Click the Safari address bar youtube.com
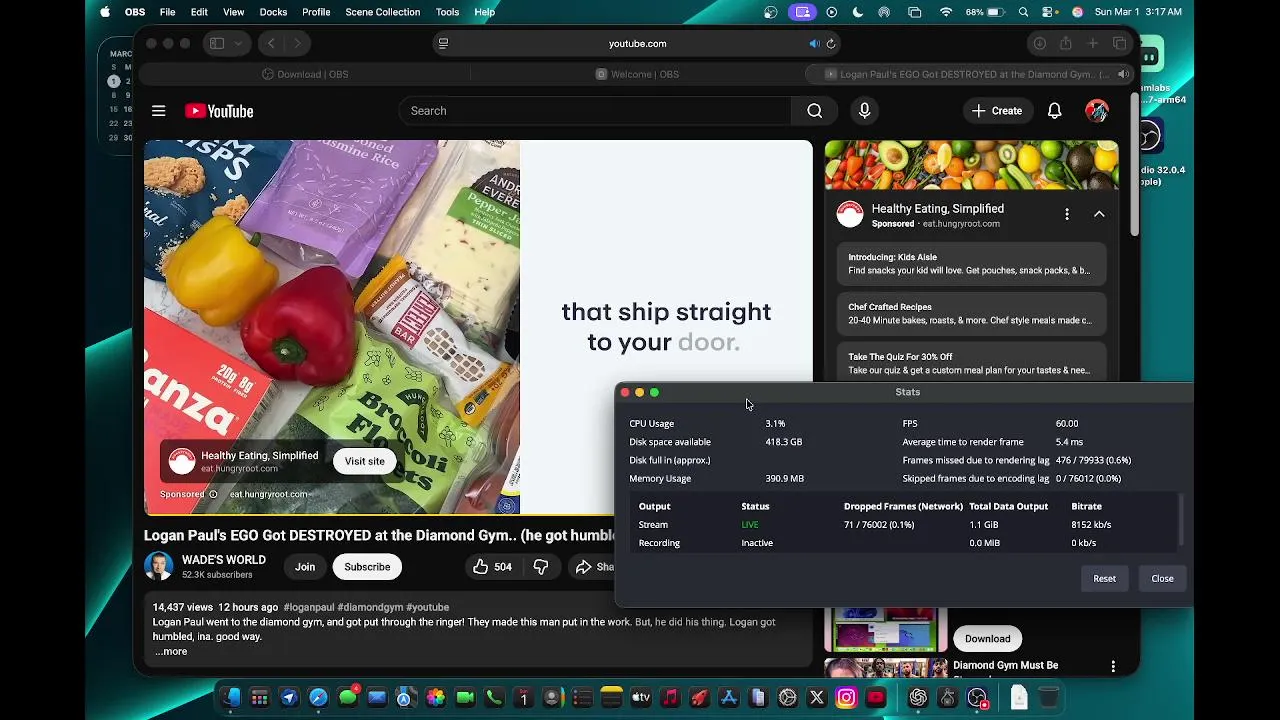The height and width of the screenshot is (720, 1280). click(x=637, y=44)
